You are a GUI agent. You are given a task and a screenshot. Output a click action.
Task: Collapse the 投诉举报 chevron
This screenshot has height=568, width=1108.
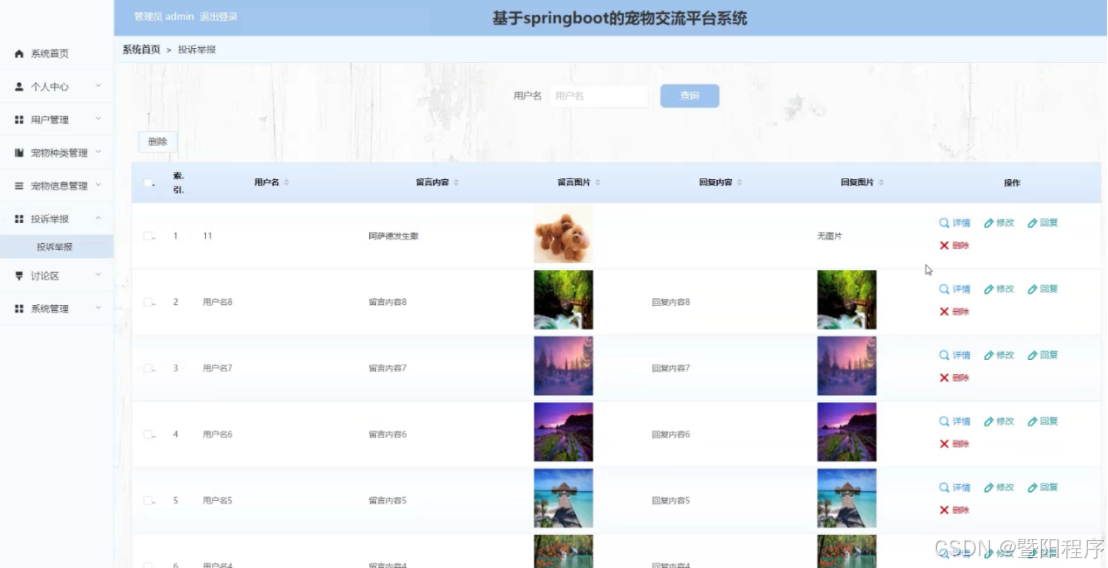[x=98, y=218]
